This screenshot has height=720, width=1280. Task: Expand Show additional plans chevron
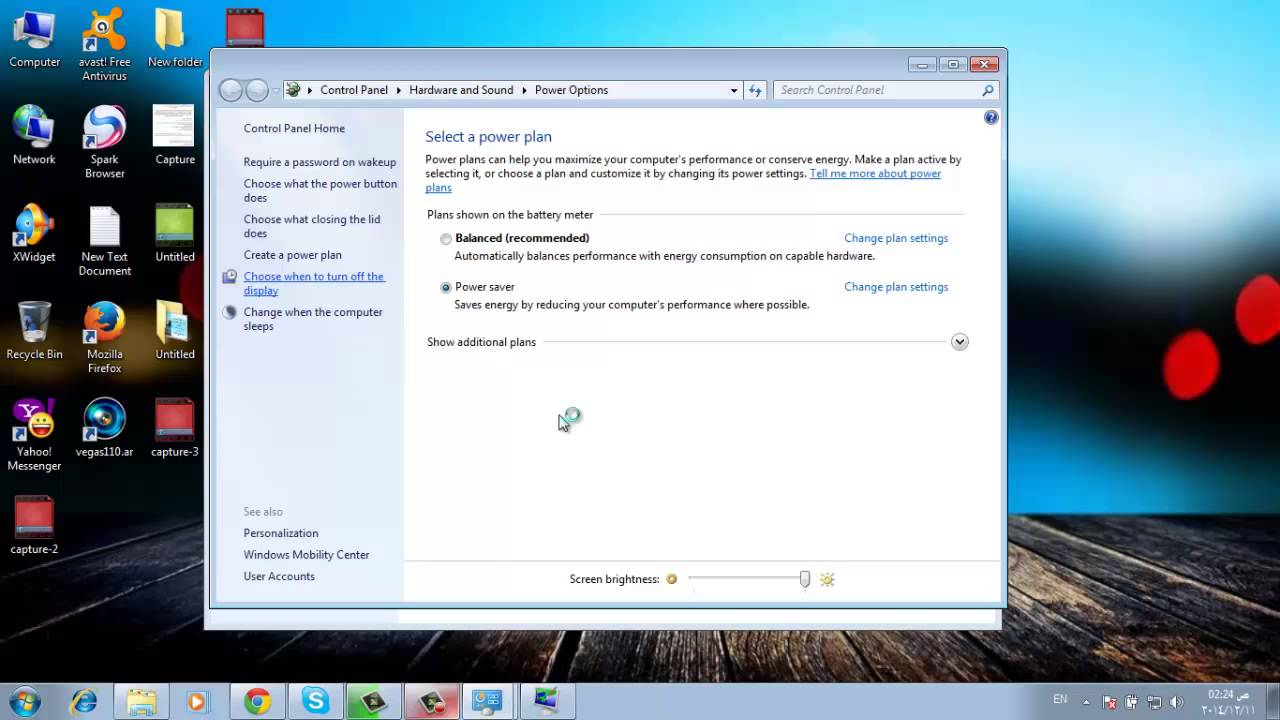pyautogui.click(x=960, y=342)
